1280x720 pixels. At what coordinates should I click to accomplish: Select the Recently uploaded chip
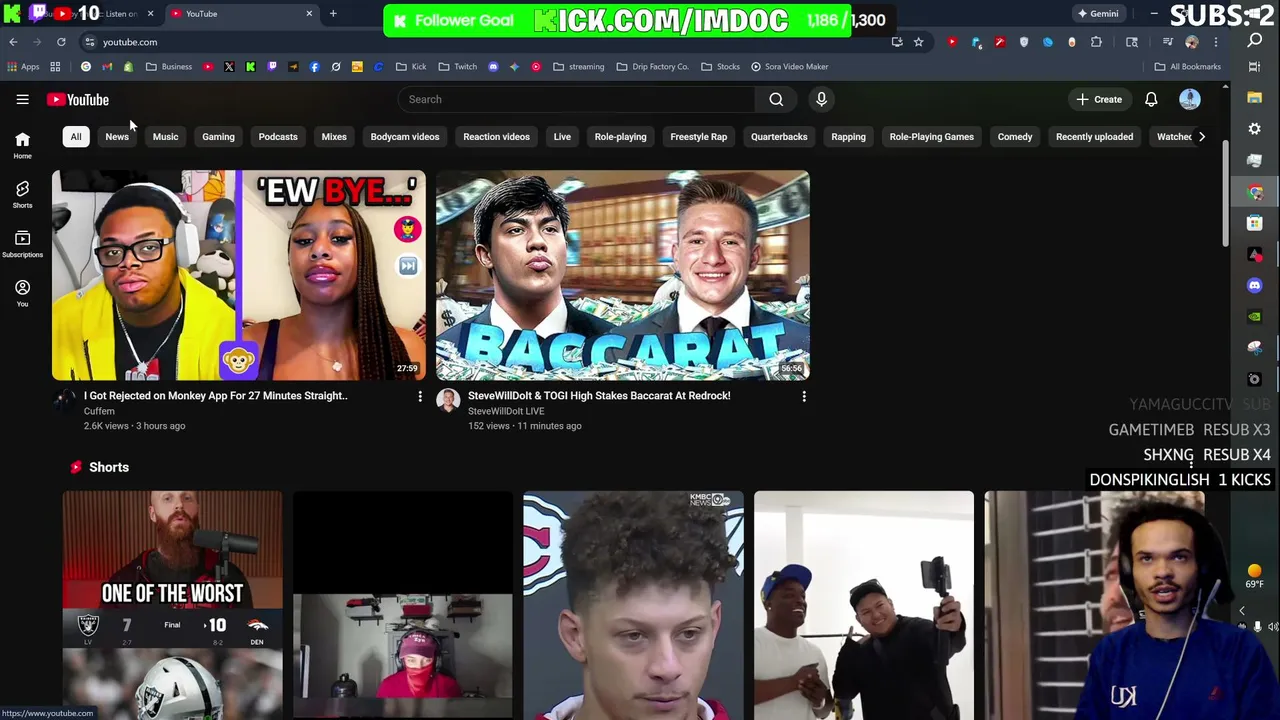[1094, 137]
